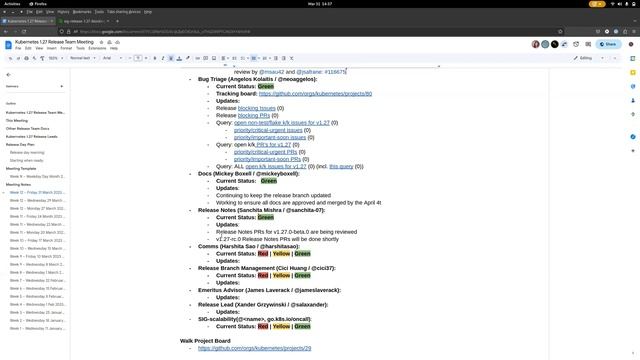Click the Add comment icon
640x360 pixels.
pos(206,58)
